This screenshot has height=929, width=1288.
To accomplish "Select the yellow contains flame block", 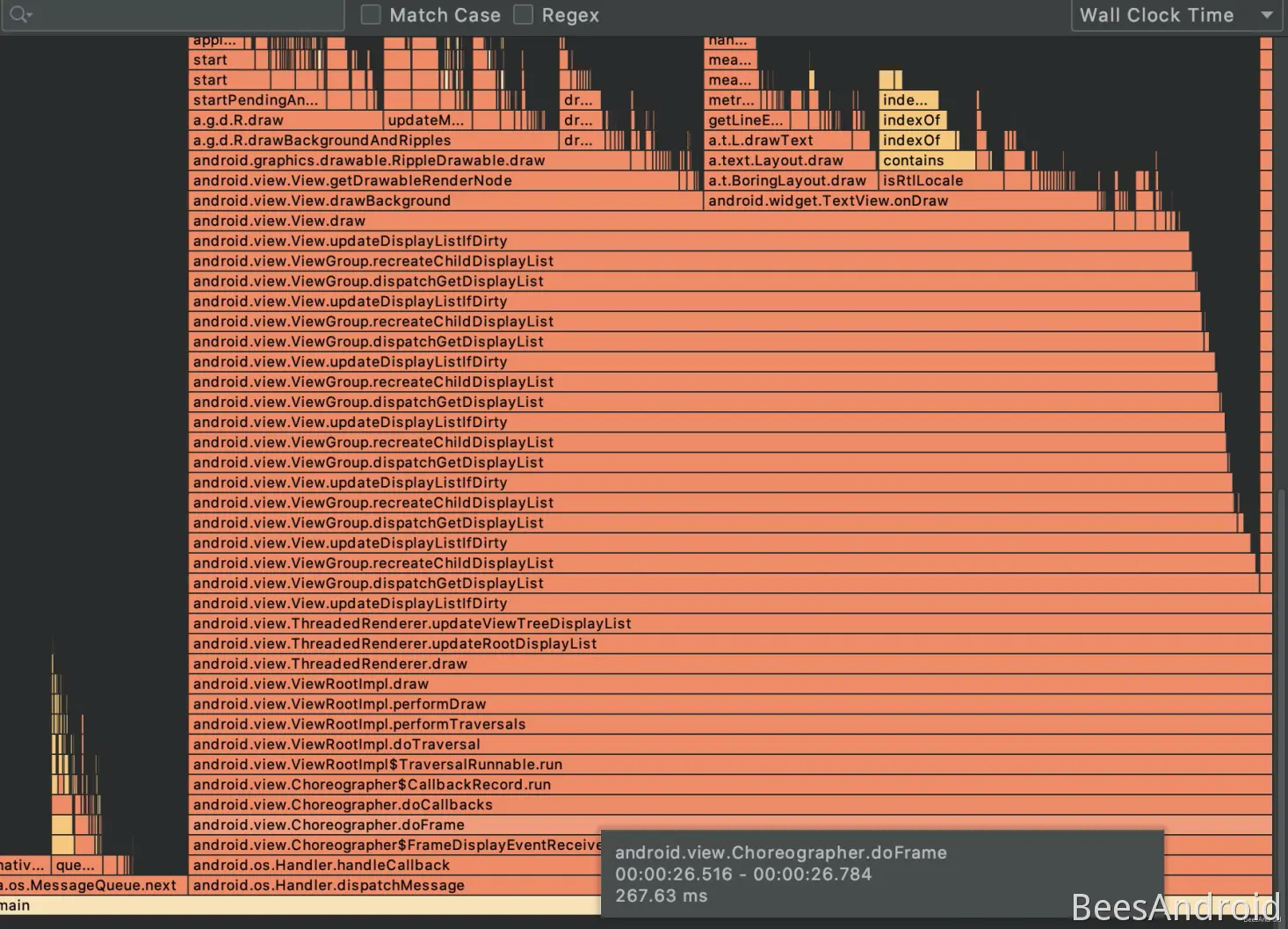I will coord(926,160).
